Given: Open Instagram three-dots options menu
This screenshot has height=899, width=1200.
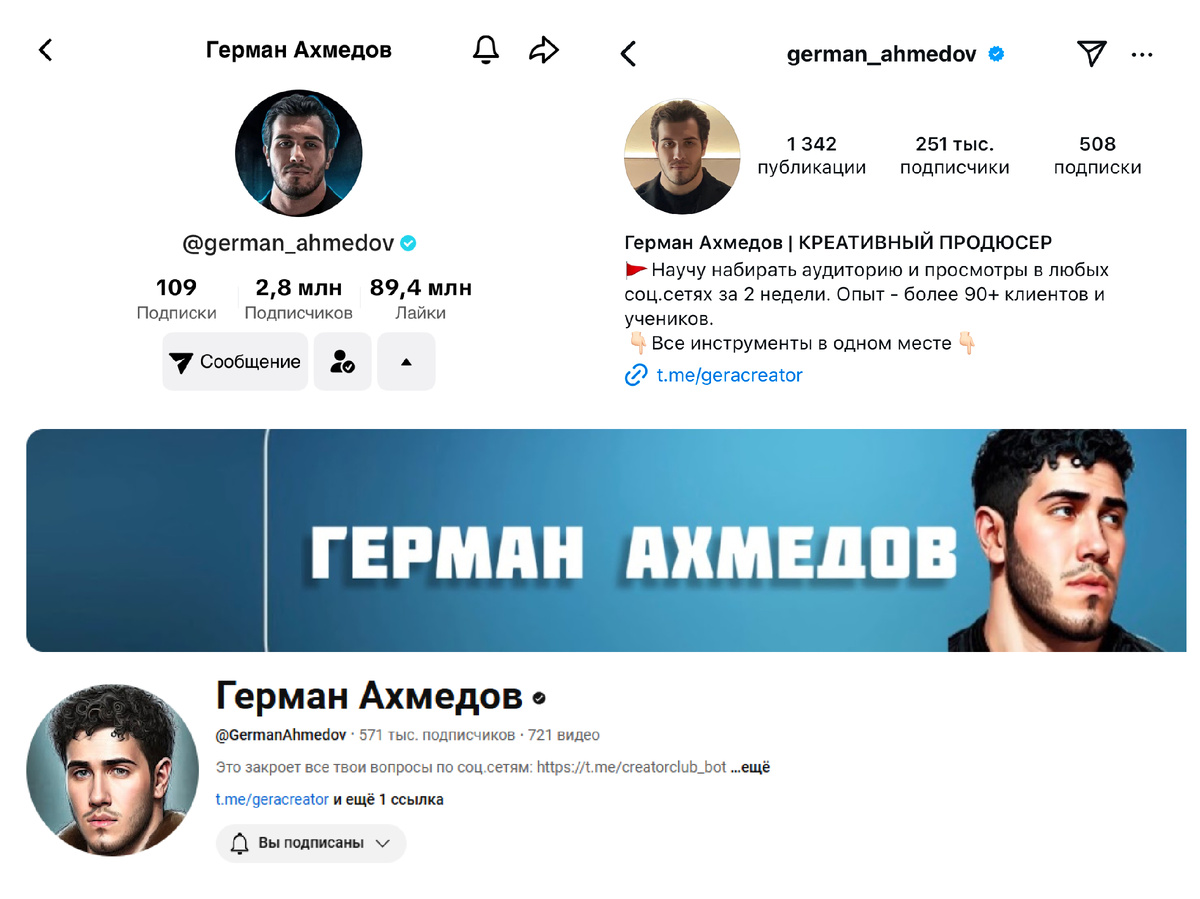Looking at the screenshot, I should point(1142,54).
